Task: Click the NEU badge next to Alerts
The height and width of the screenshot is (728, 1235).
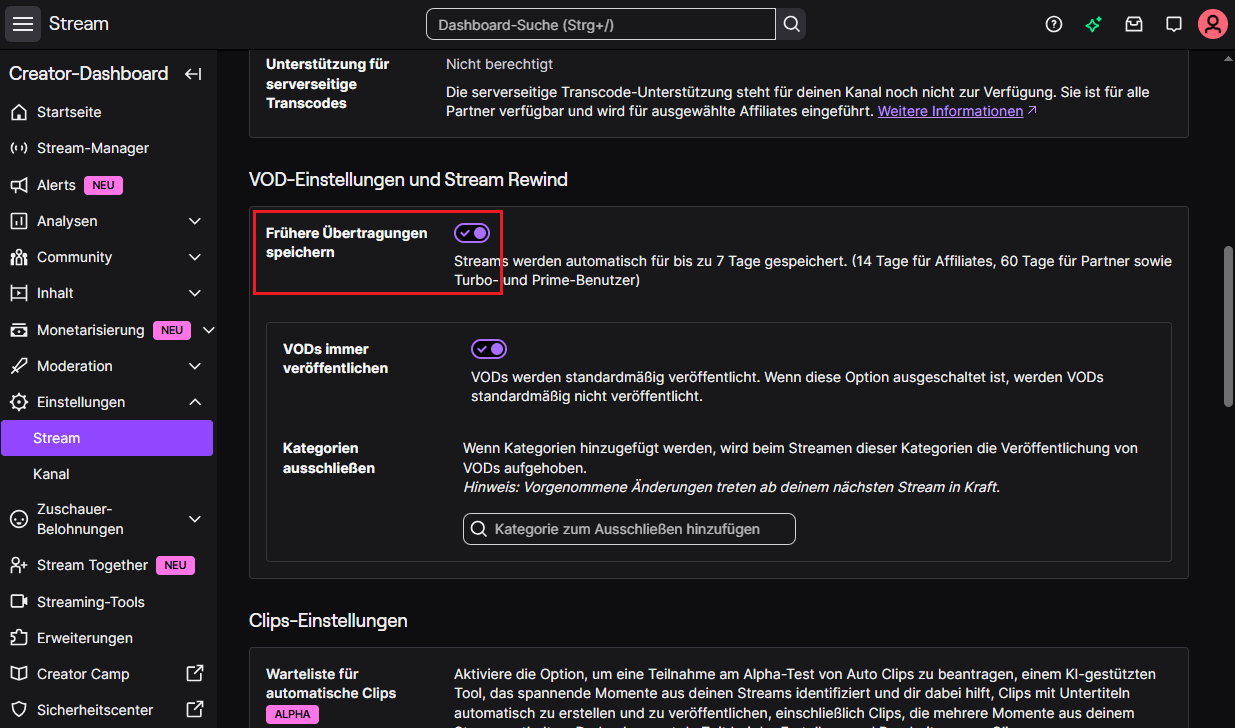Action: 103,185
